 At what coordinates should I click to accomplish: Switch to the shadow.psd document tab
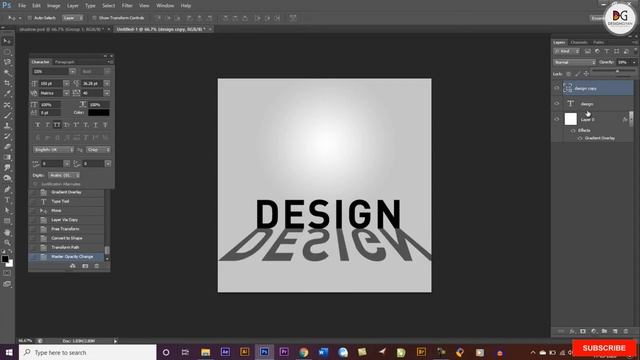point(63,29)
